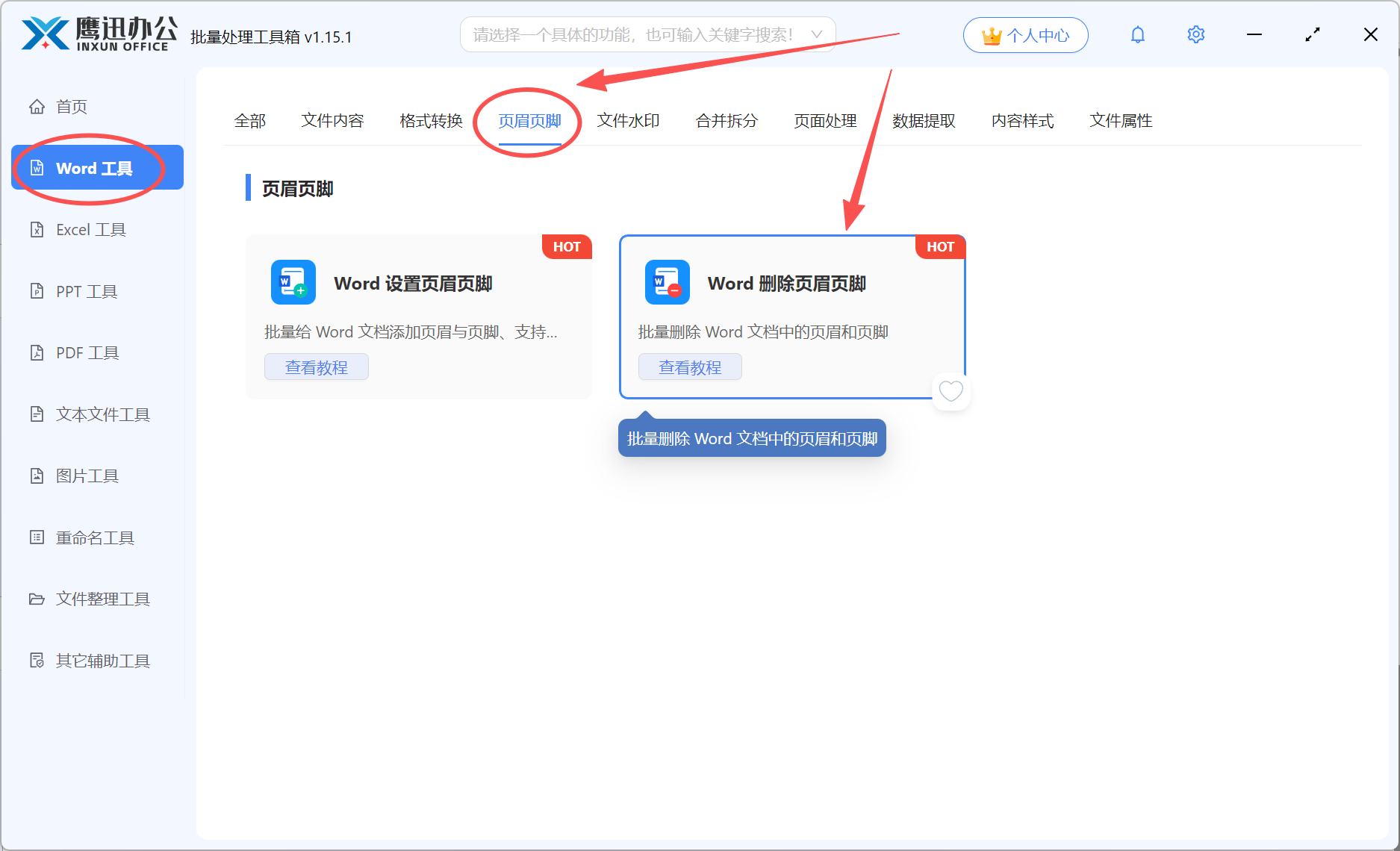Click the Word 工具 document icon
Screen dimensions: 1400x851
37,168
